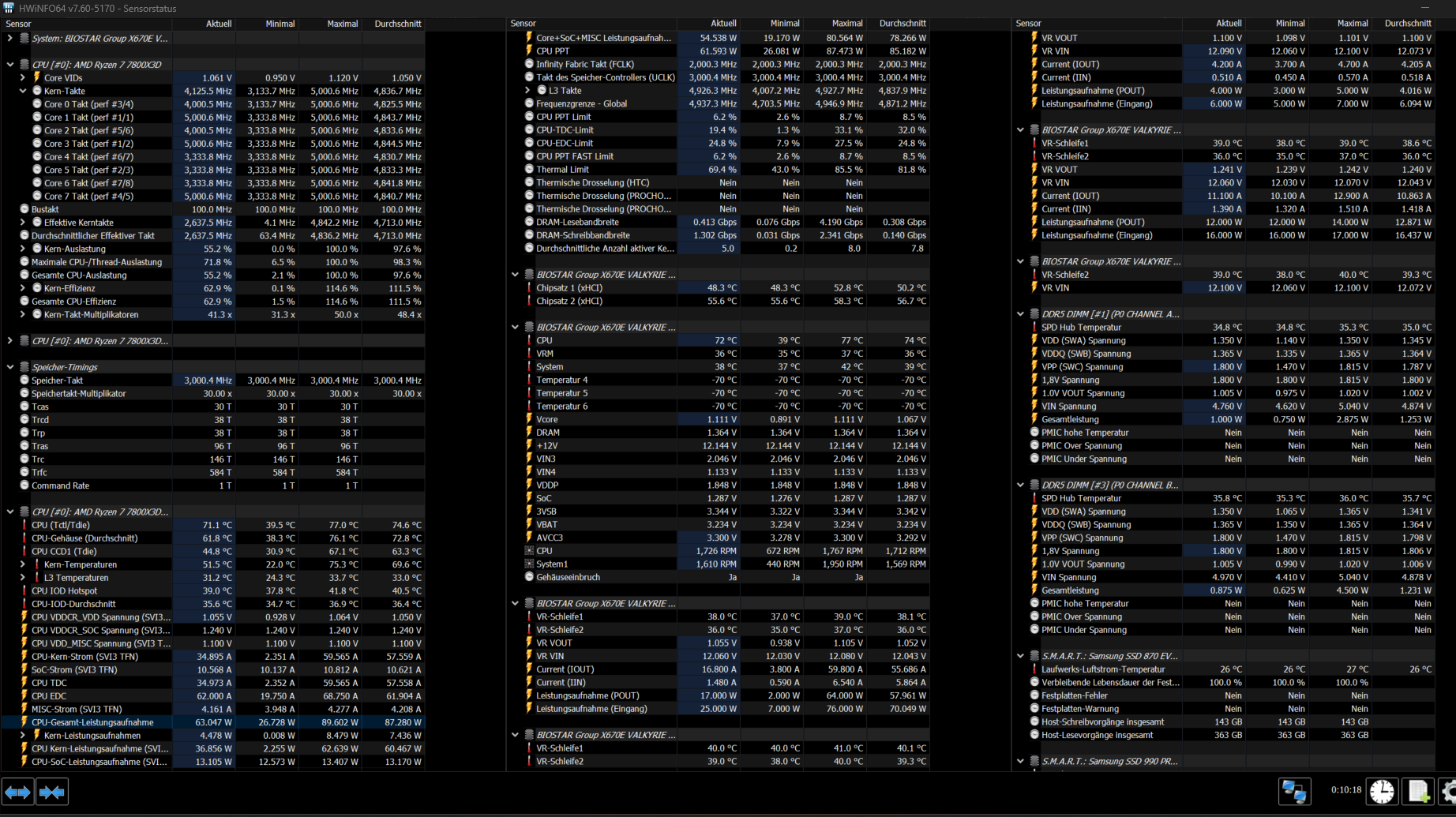Image resolution: width=1456 pixels, height=817 pixels.
Task: Click the clock icon beside Bustakt
Action: point(24,209)
